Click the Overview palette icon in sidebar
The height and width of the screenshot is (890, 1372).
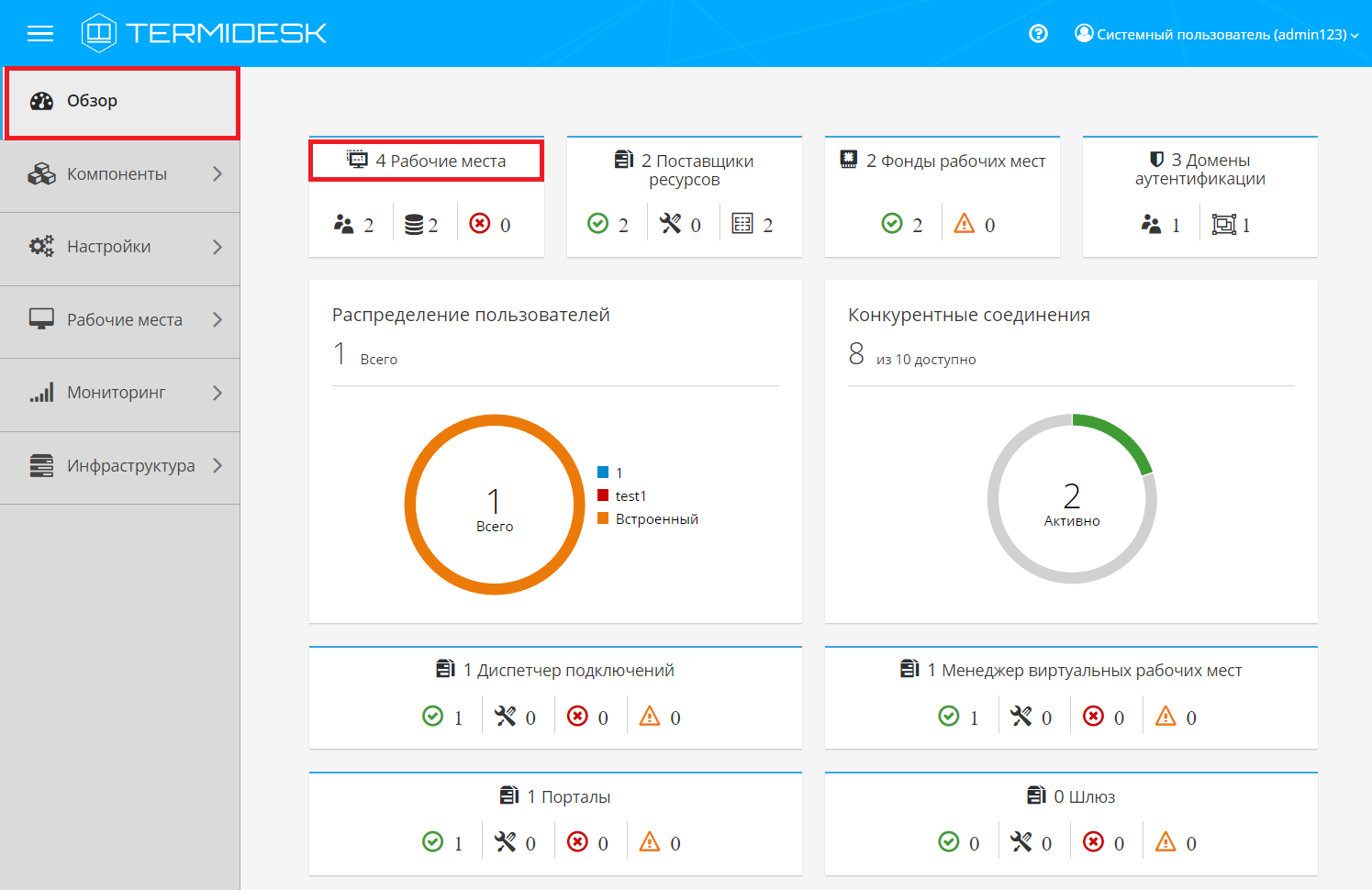41,101
